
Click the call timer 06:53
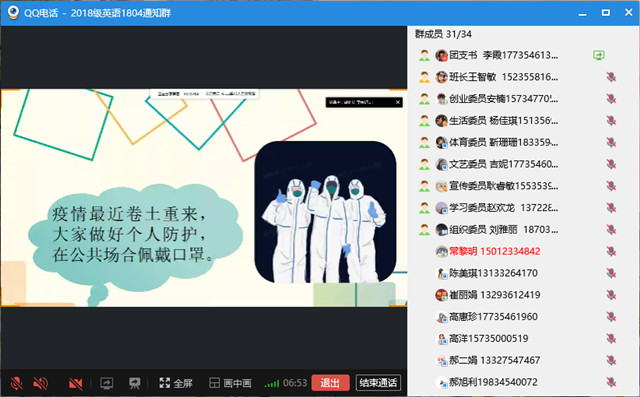coord(295,383)
